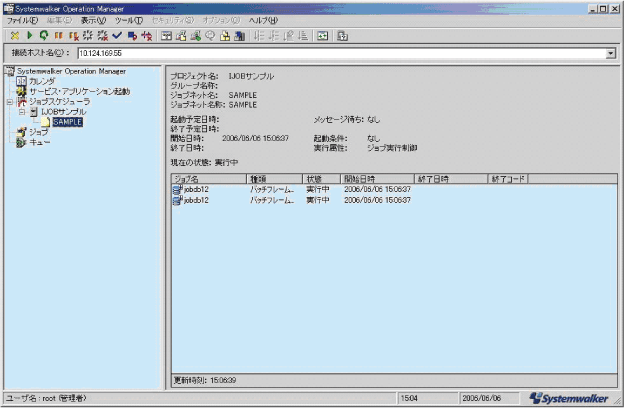Open the ファイル(F) menu
The image size is (624, 408).
(22, 20)
